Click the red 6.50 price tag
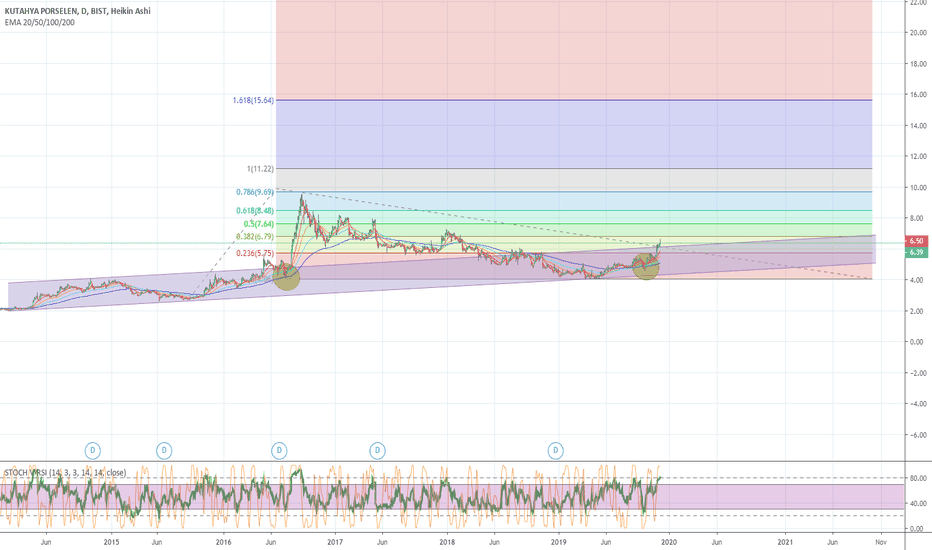The width and height of the screenshot is (932, 550). [916, 241]
